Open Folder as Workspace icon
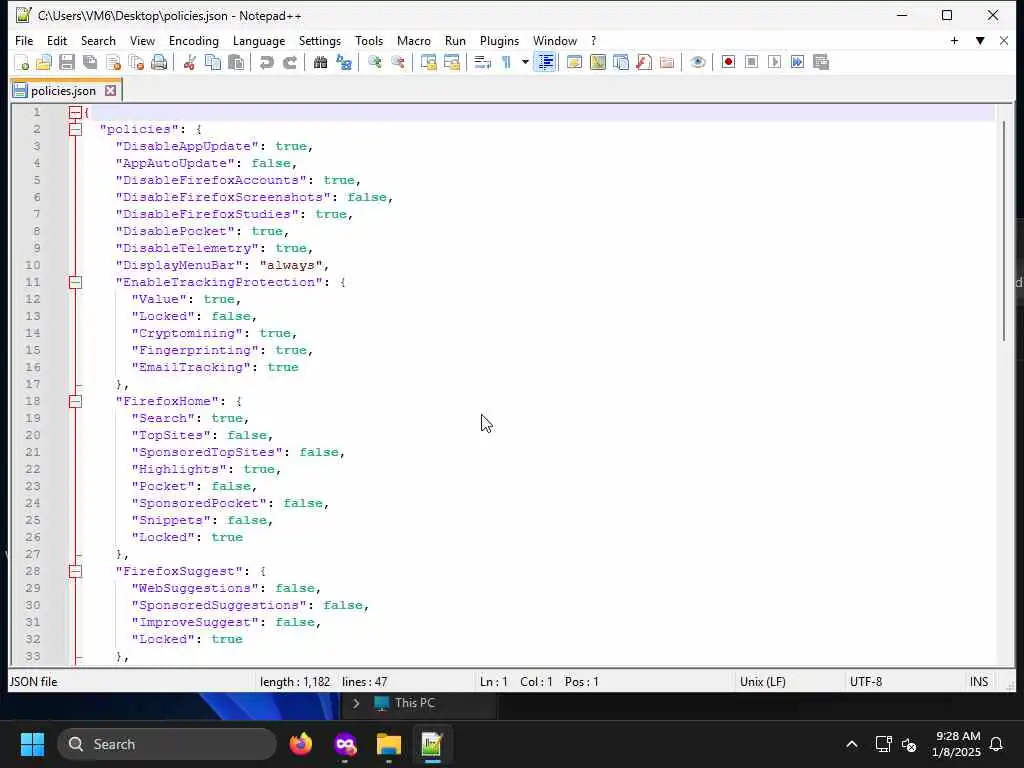This screenshot has width=1024, height=768. [x=667, y=62]
